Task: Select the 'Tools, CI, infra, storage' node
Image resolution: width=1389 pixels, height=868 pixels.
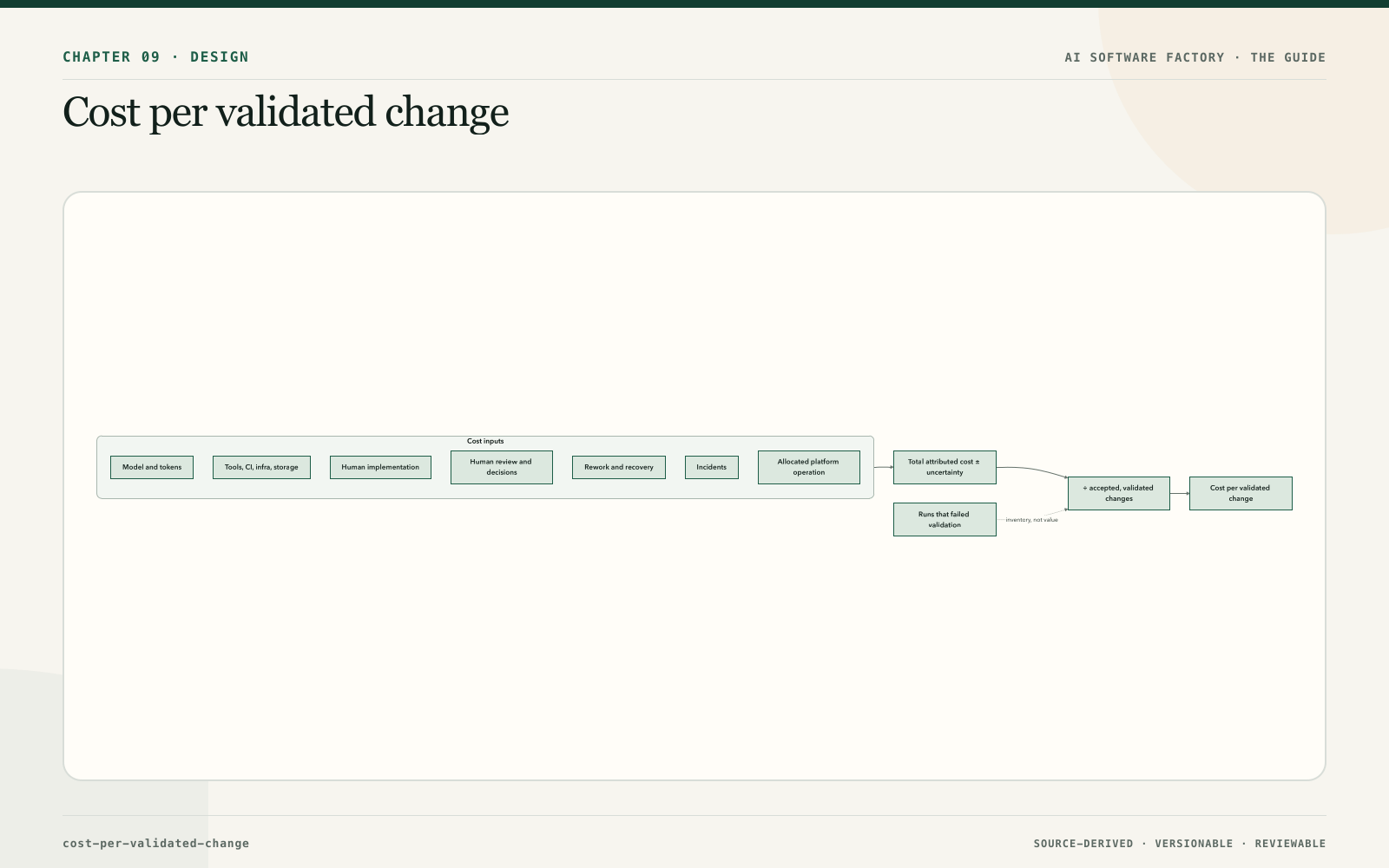Action: (x=261, y=467)
